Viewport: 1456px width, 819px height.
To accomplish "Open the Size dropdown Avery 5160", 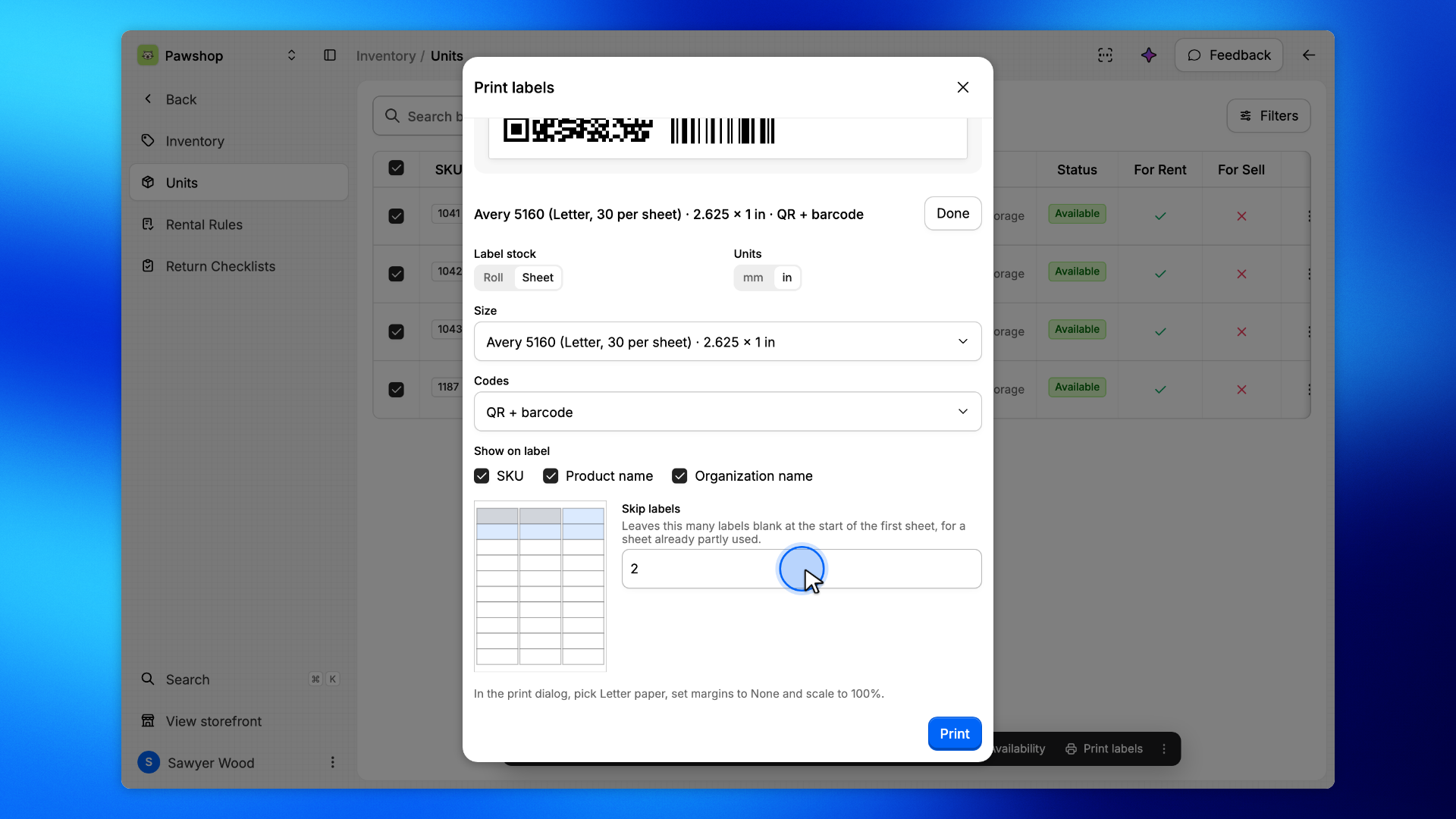I will [x=727, y=342].
